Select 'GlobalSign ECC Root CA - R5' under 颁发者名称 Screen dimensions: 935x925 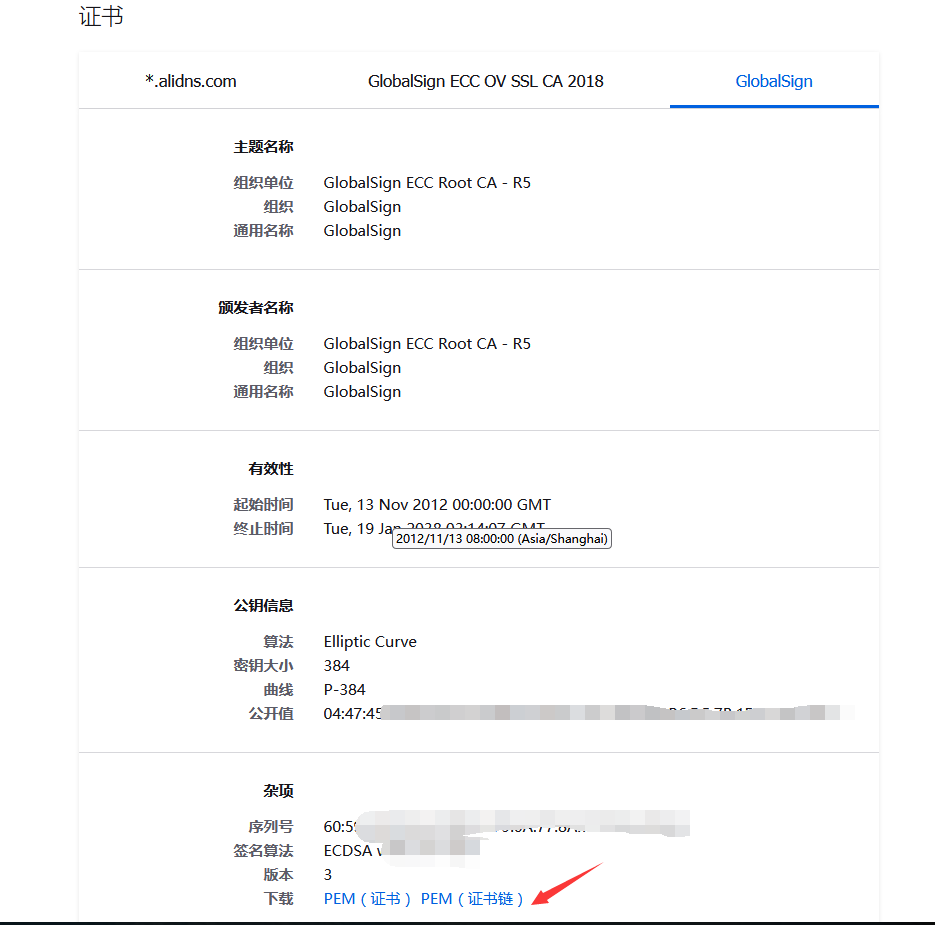coord(427,344)
